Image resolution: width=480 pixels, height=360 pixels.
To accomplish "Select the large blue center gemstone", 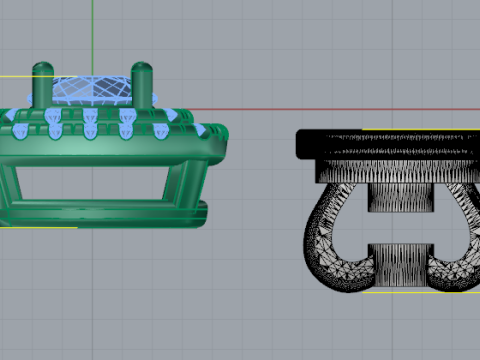I will pos(92,91).
